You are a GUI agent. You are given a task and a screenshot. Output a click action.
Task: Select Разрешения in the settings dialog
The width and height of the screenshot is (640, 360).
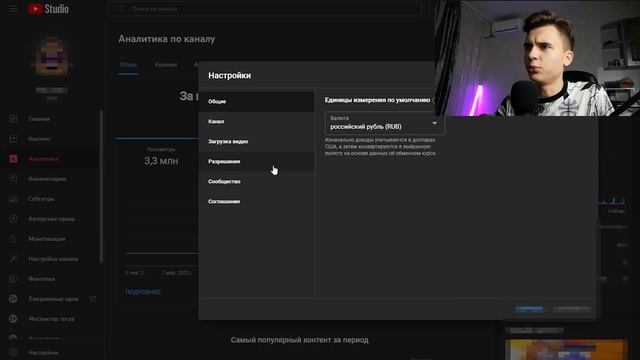(256, 161)
